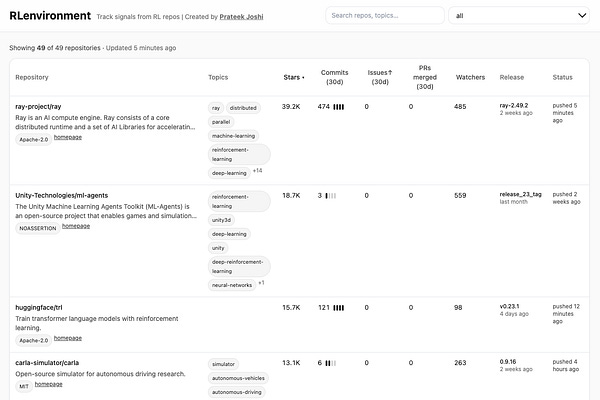Sort by Issues (30d) column header

pos(380,77)
